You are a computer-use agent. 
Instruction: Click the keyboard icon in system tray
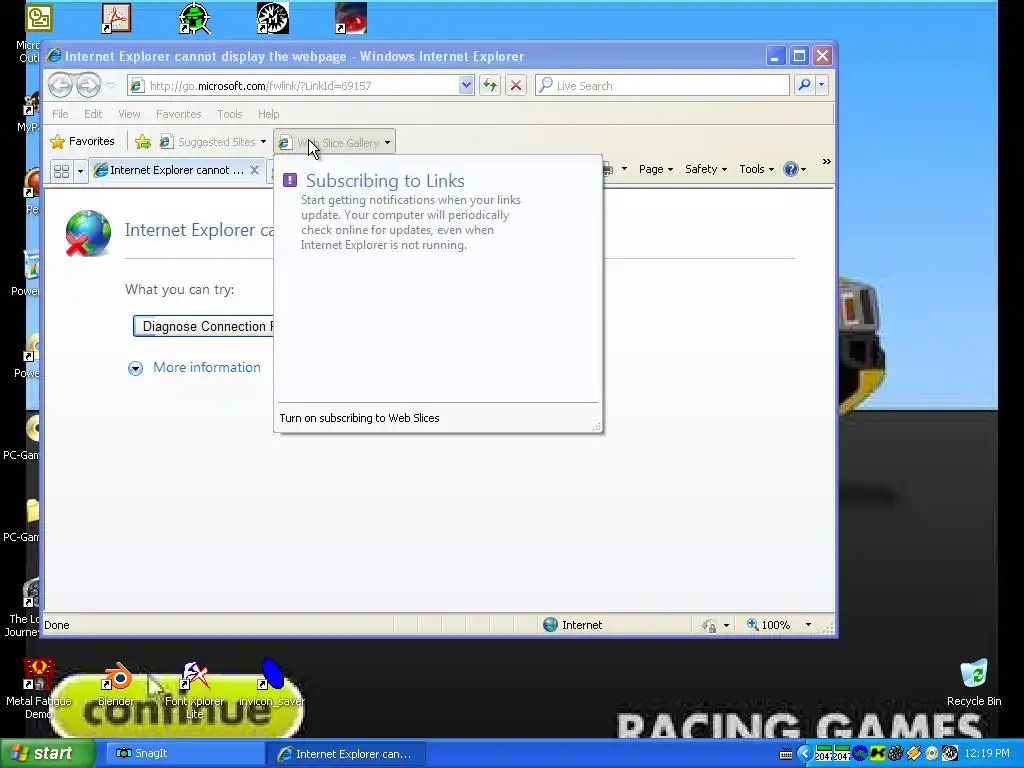(786, 754)
